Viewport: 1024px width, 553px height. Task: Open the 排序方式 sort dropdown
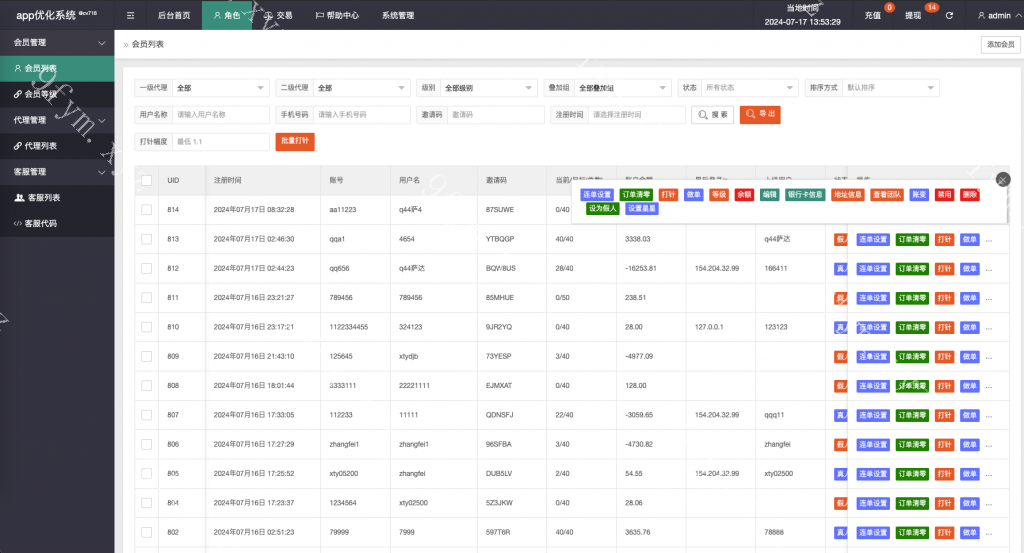[x=891, y=87]
